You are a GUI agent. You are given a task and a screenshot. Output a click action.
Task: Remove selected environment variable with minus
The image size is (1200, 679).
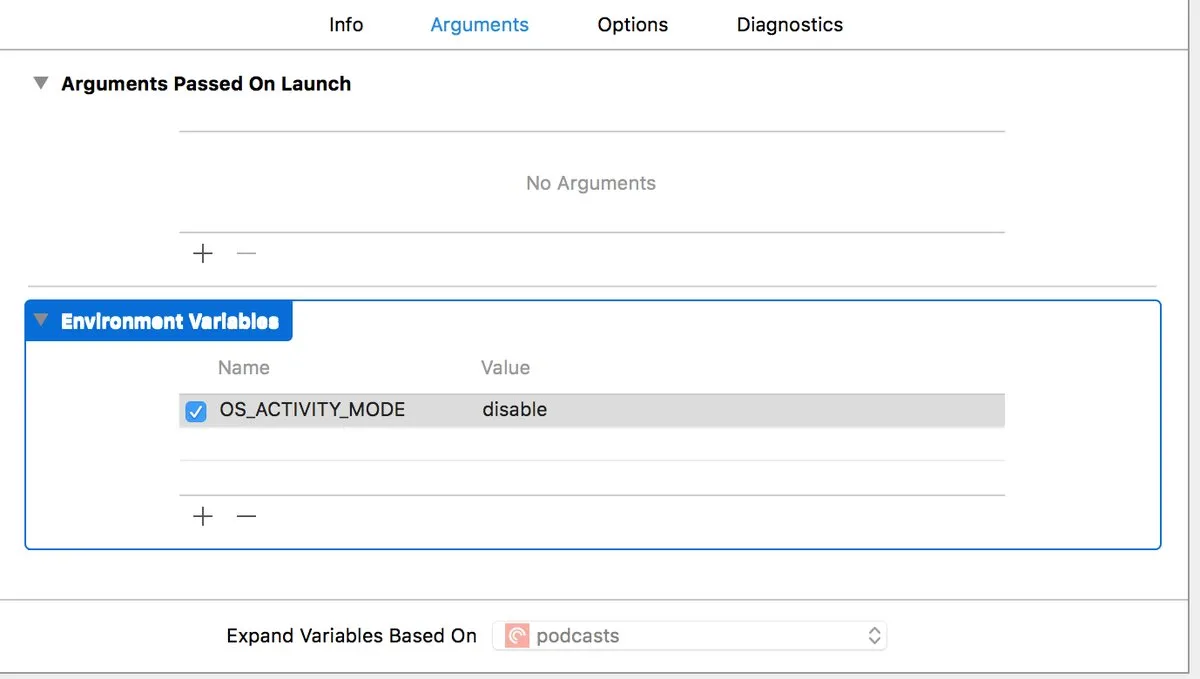tap(246, 516)
